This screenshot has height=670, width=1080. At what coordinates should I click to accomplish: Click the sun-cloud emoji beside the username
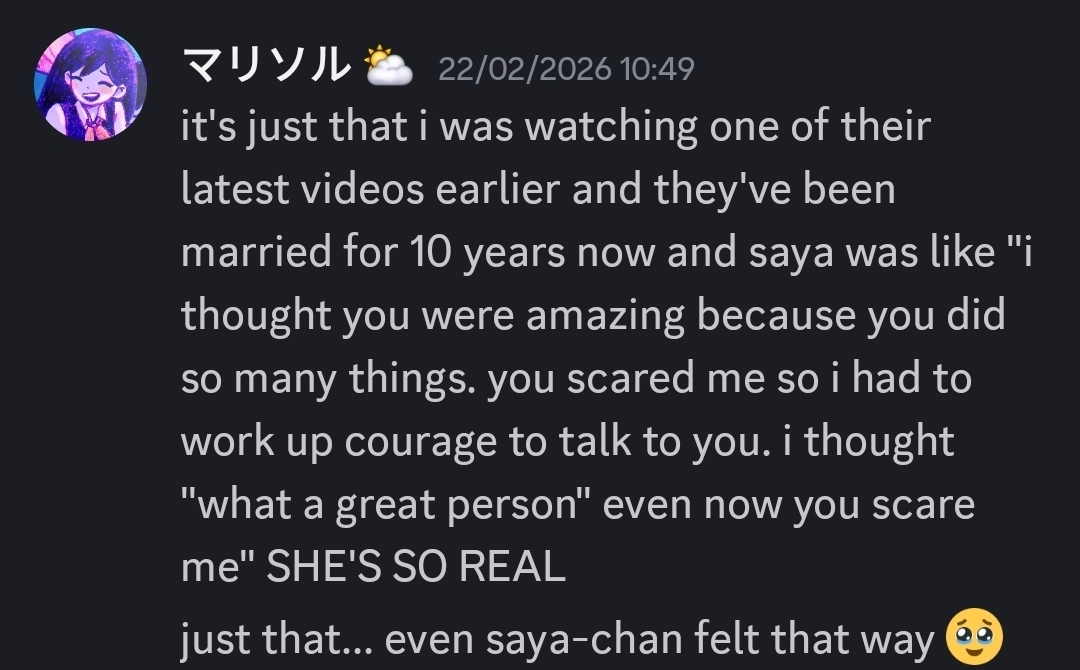point(388,67)
